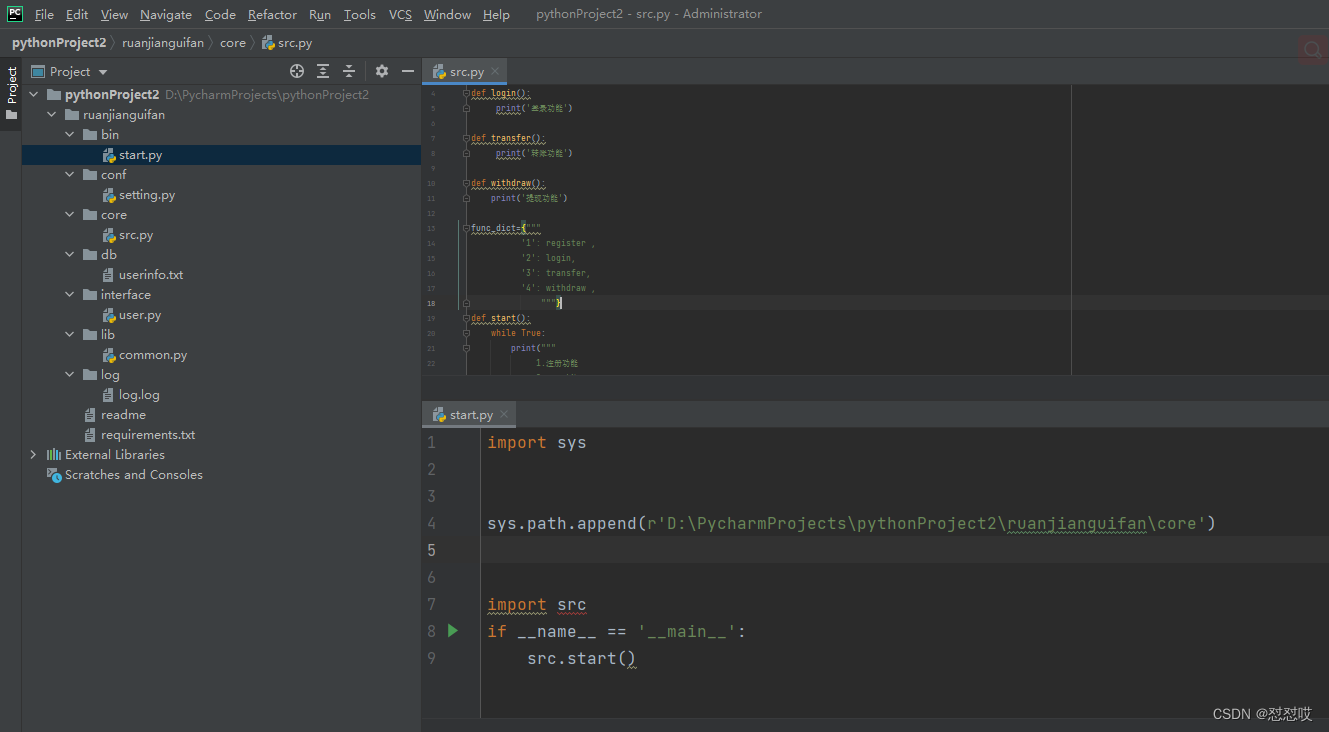Open the File menu

click(44, 14)
